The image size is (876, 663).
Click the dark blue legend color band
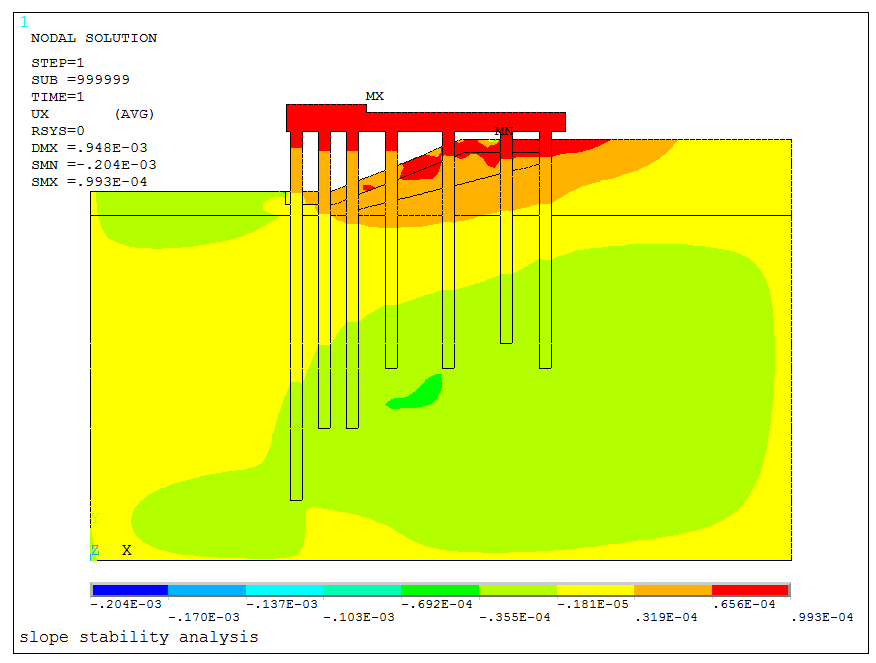pyautogui.click(x=130, y=590)
